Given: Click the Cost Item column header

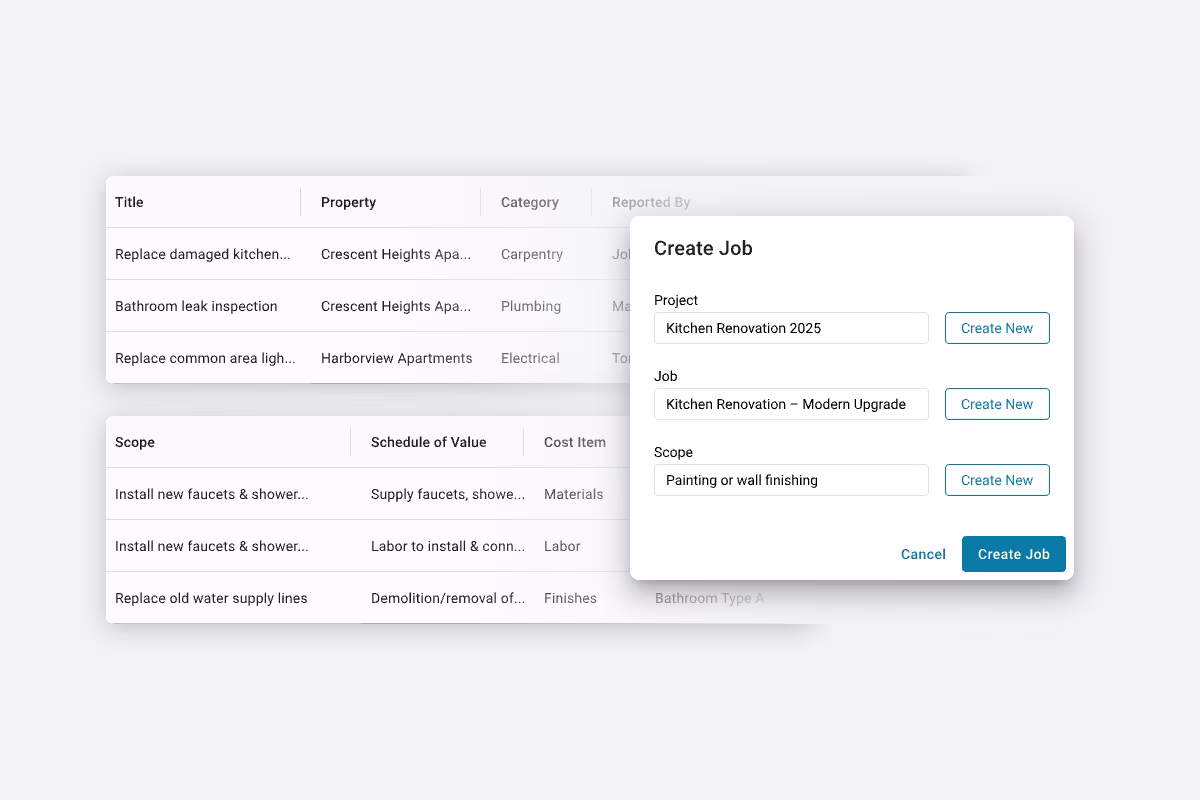Looking at the screenshot, I should 574,441.
